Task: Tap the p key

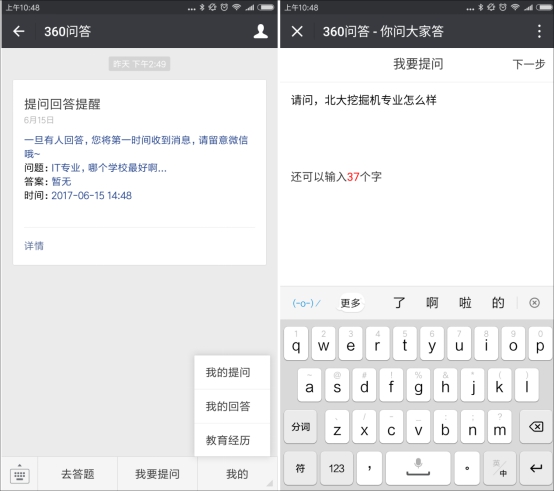Action: coord(540,344)
